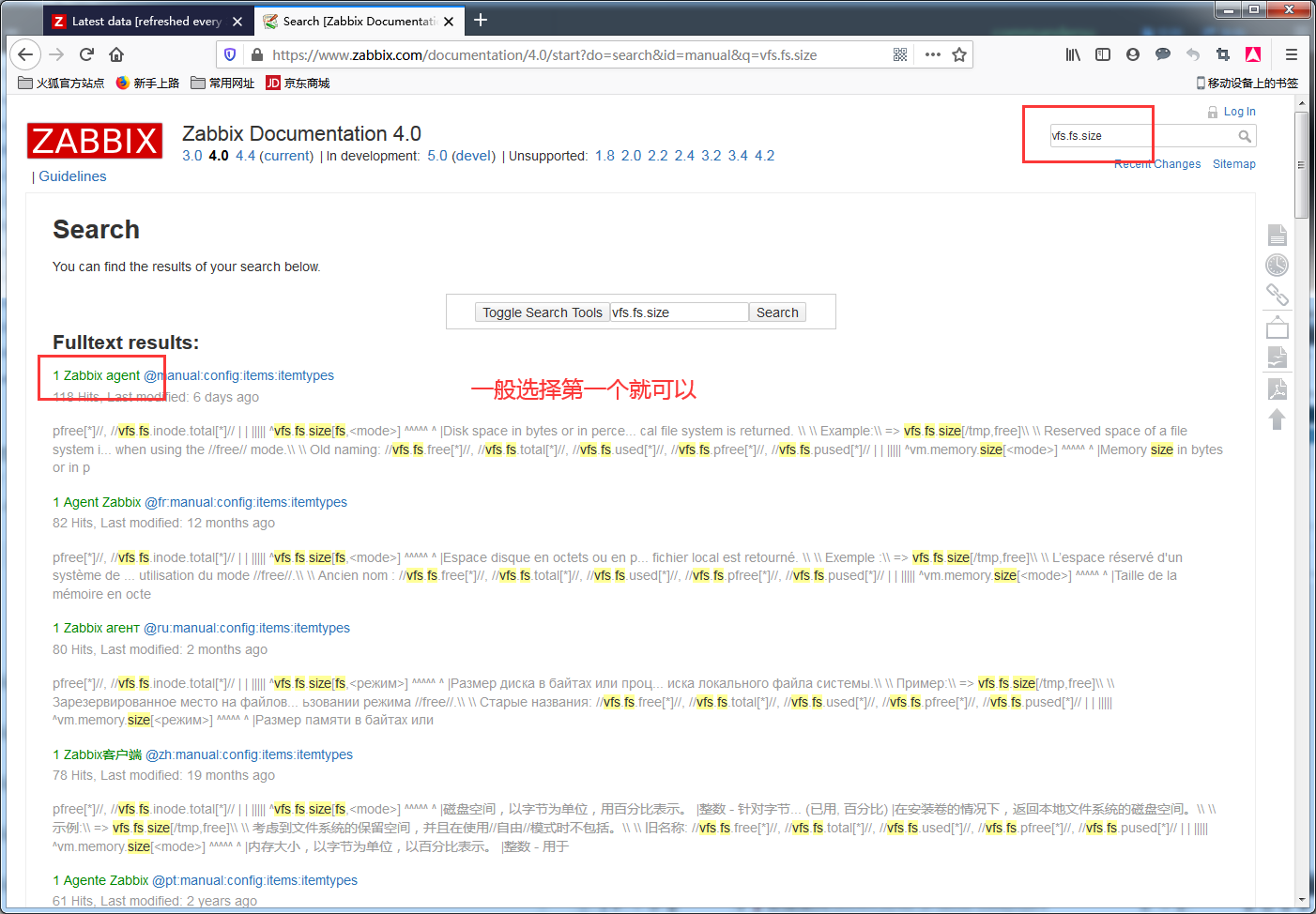
Task: Bookmark this page with the star icon
Action: click(959, 54)
